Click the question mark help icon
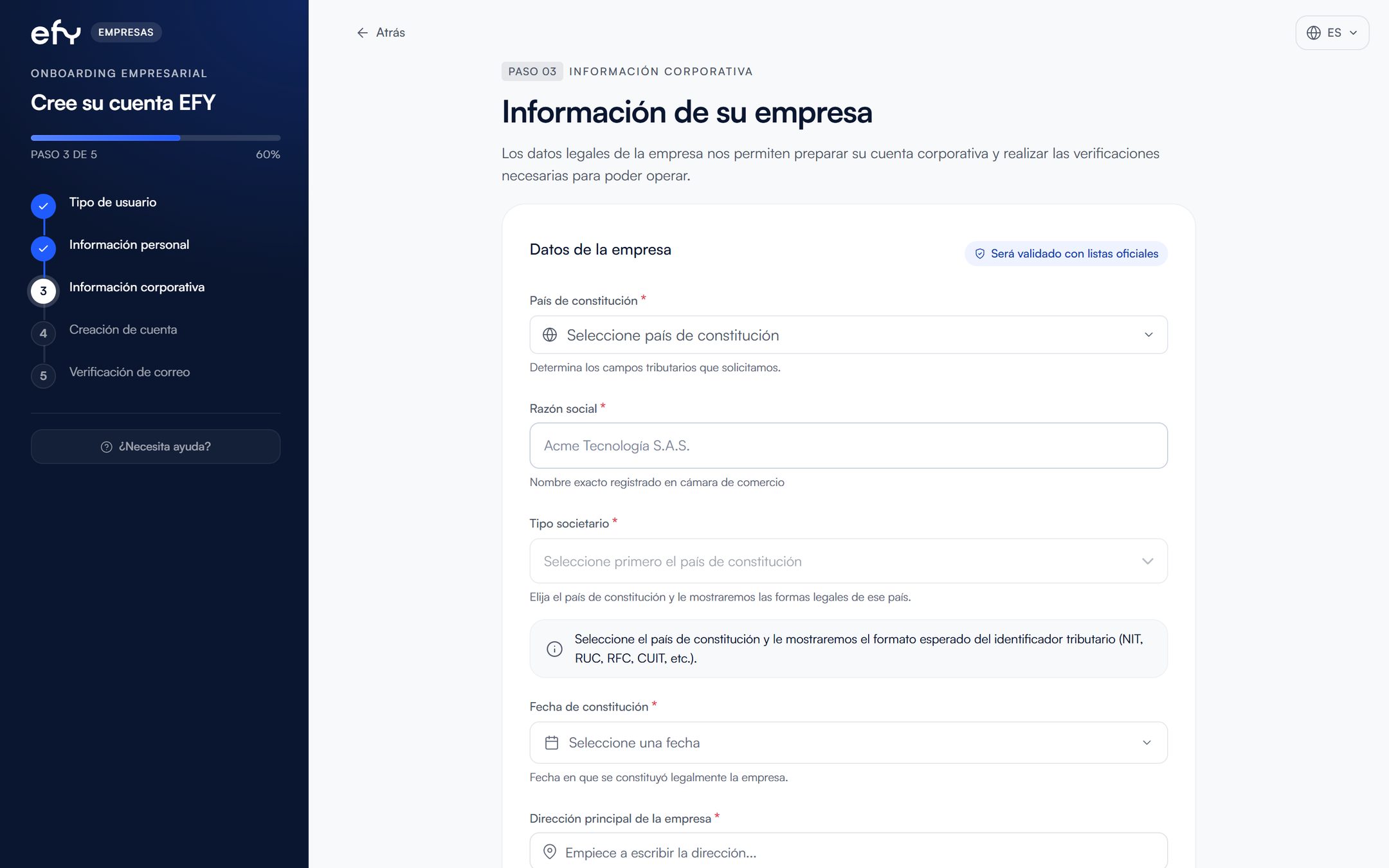The width and height of the screenshot is (1389, 868). coord(107,447)
